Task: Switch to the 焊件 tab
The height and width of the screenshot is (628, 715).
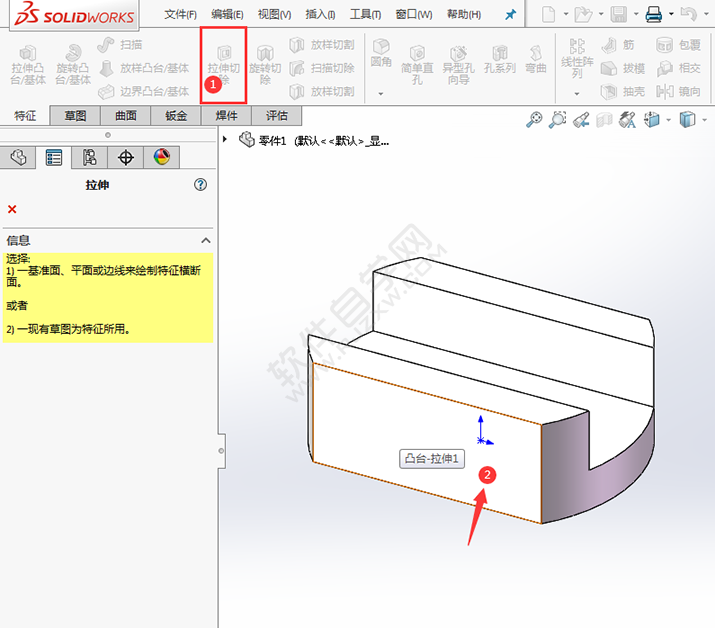Action: coord(227,116)
